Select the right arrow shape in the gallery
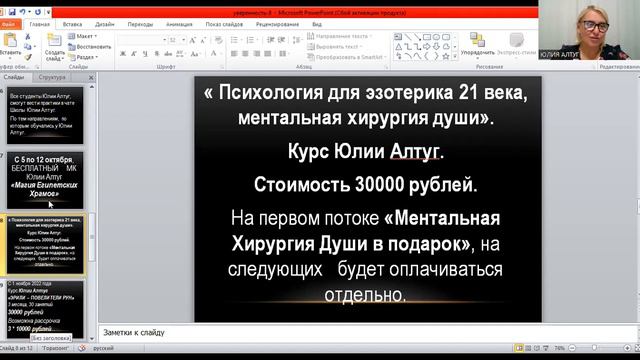 427,47
